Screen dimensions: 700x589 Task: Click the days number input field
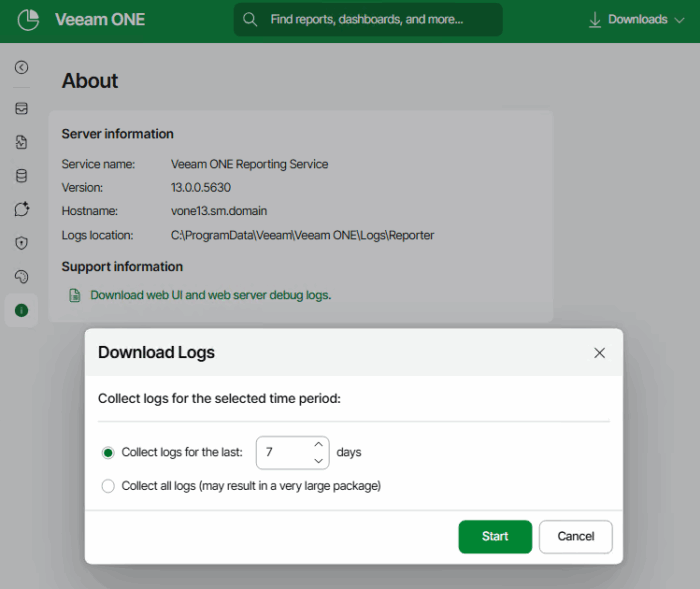click(292, 453)
